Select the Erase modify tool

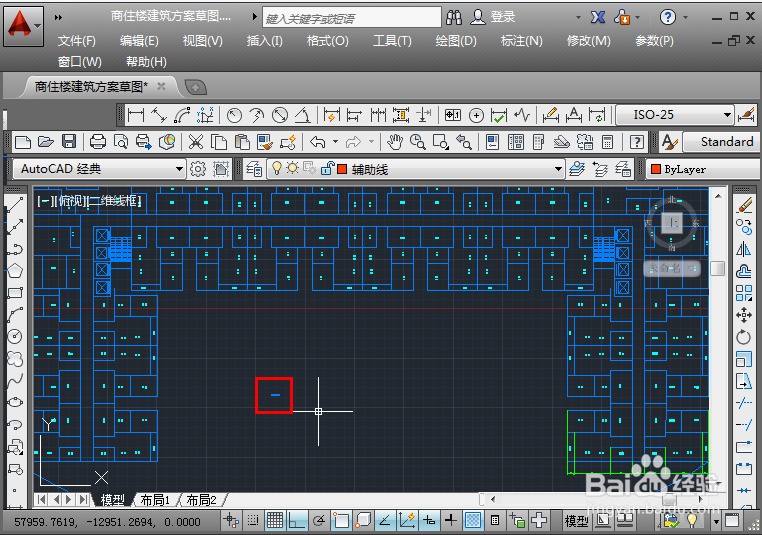click(x=744, y=206)
